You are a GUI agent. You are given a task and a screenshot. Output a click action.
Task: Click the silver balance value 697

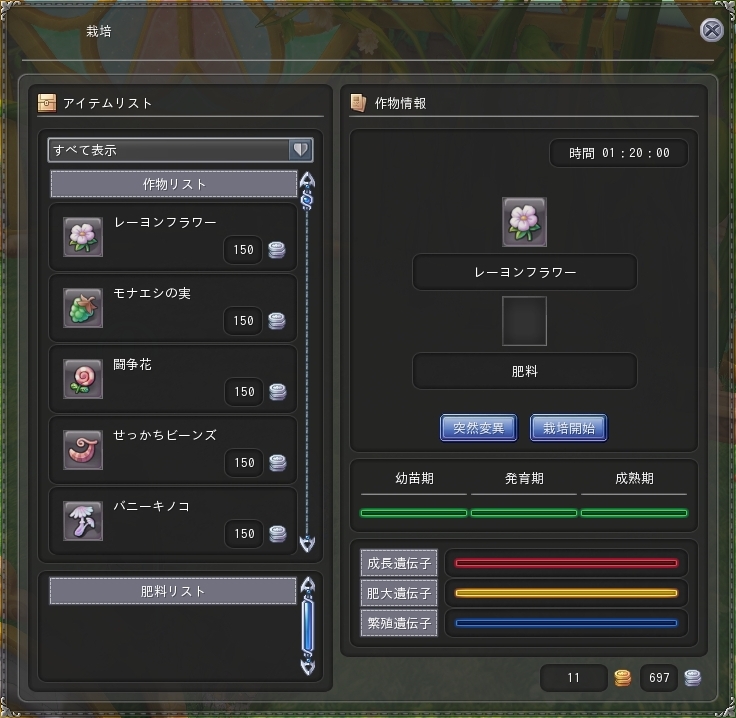[x=659, y=678]
